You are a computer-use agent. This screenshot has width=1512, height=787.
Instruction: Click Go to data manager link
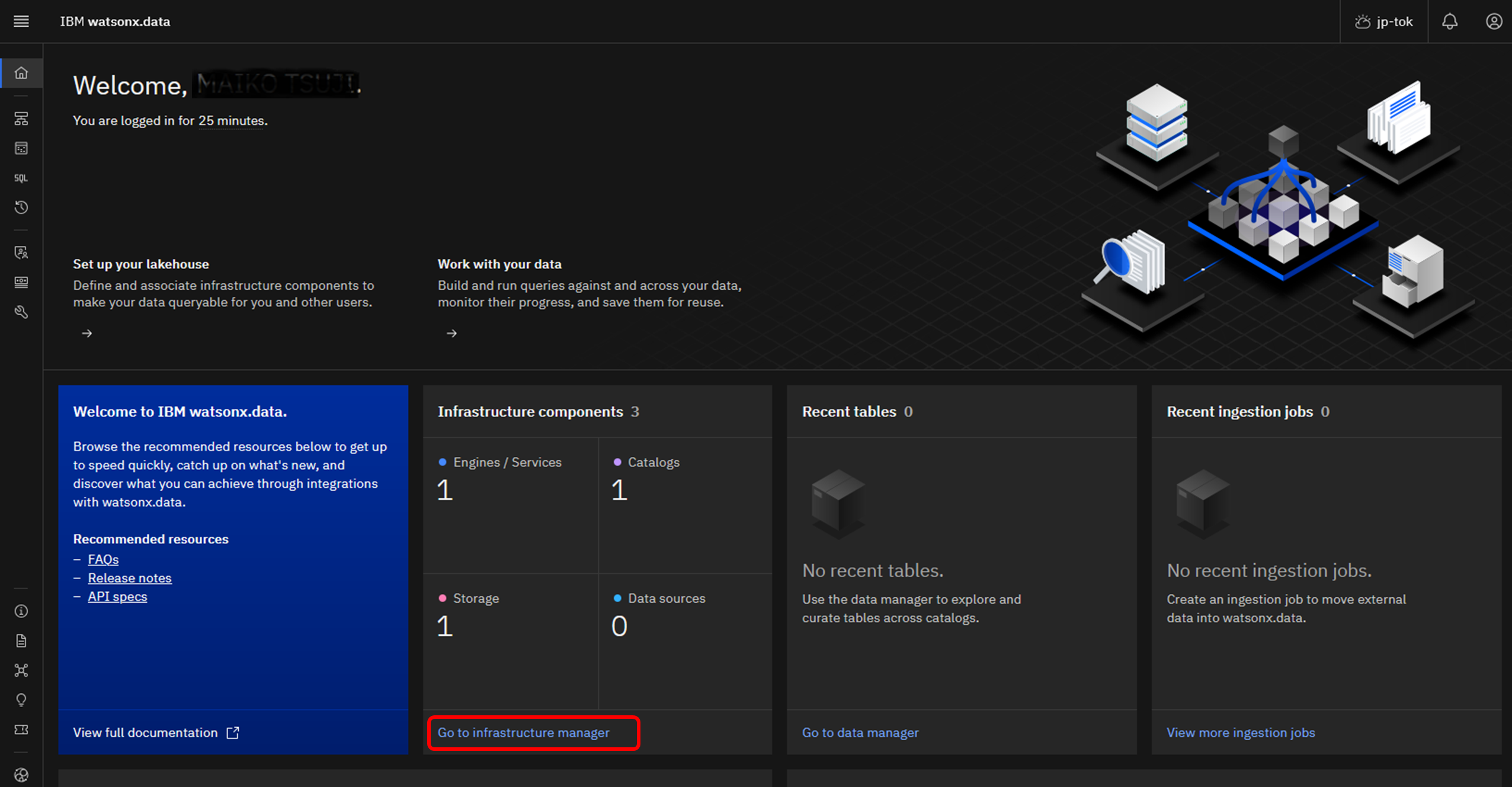tap(860, 732)
